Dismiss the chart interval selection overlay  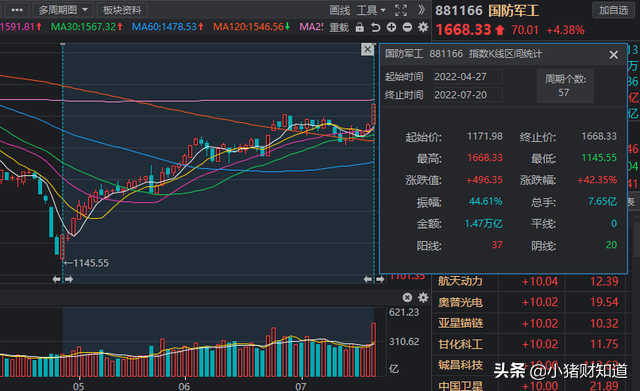tap(368, 49)
